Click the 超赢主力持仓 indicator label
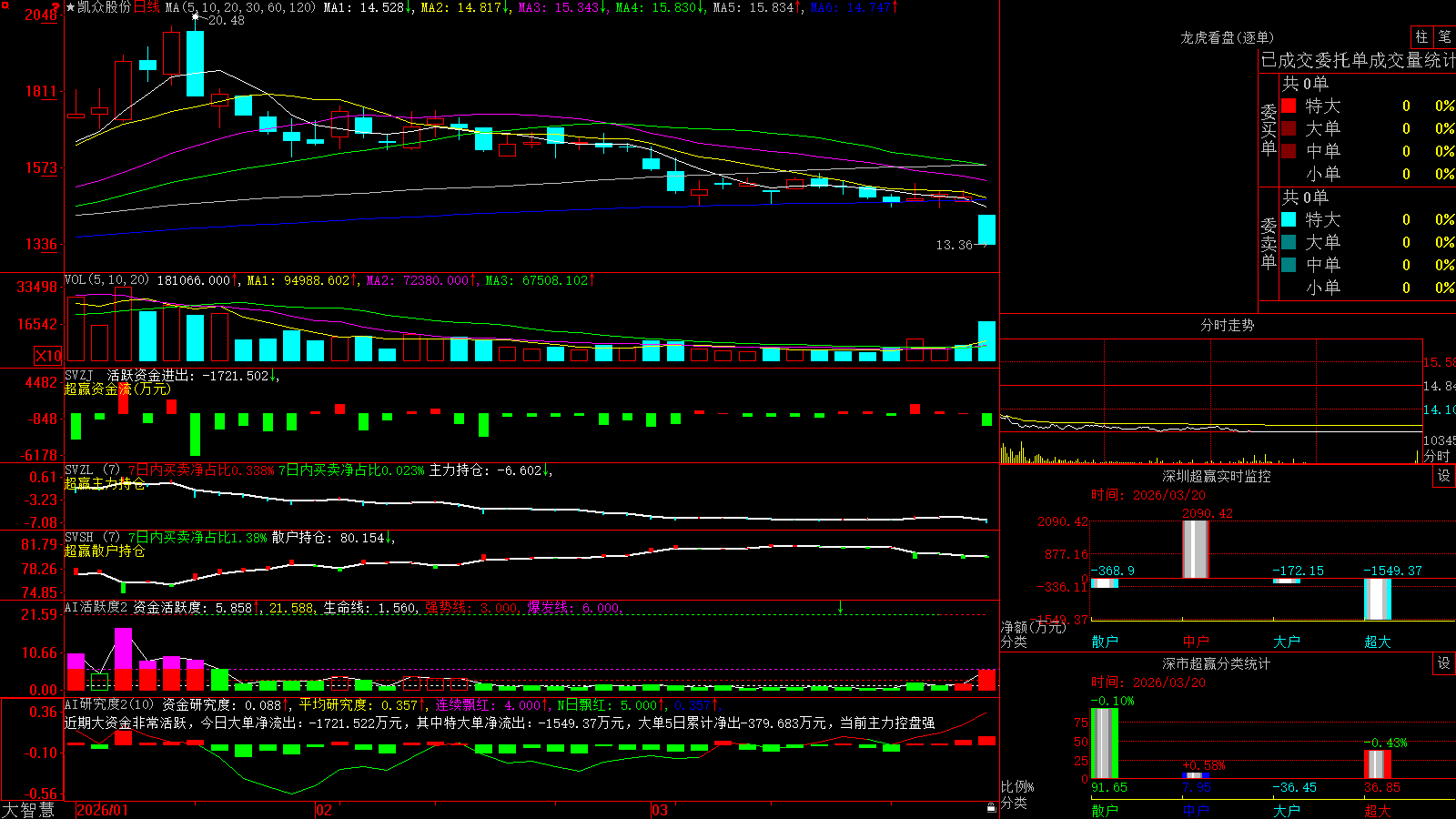This screenshot has width=1456, height=819. coord(105,483)
